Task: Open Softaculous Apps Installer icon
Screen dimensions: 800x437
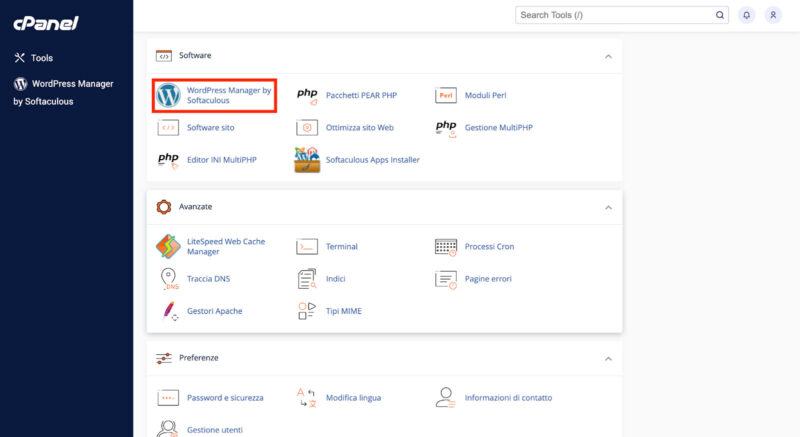Action: tap(307, 160)
